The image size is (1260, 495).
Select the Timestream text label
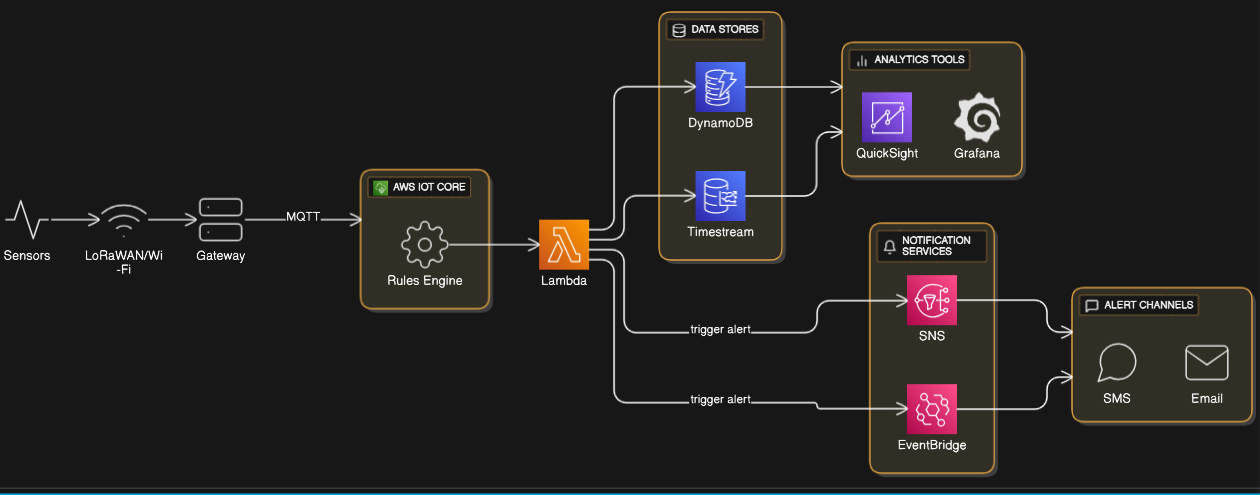(720, 232)
